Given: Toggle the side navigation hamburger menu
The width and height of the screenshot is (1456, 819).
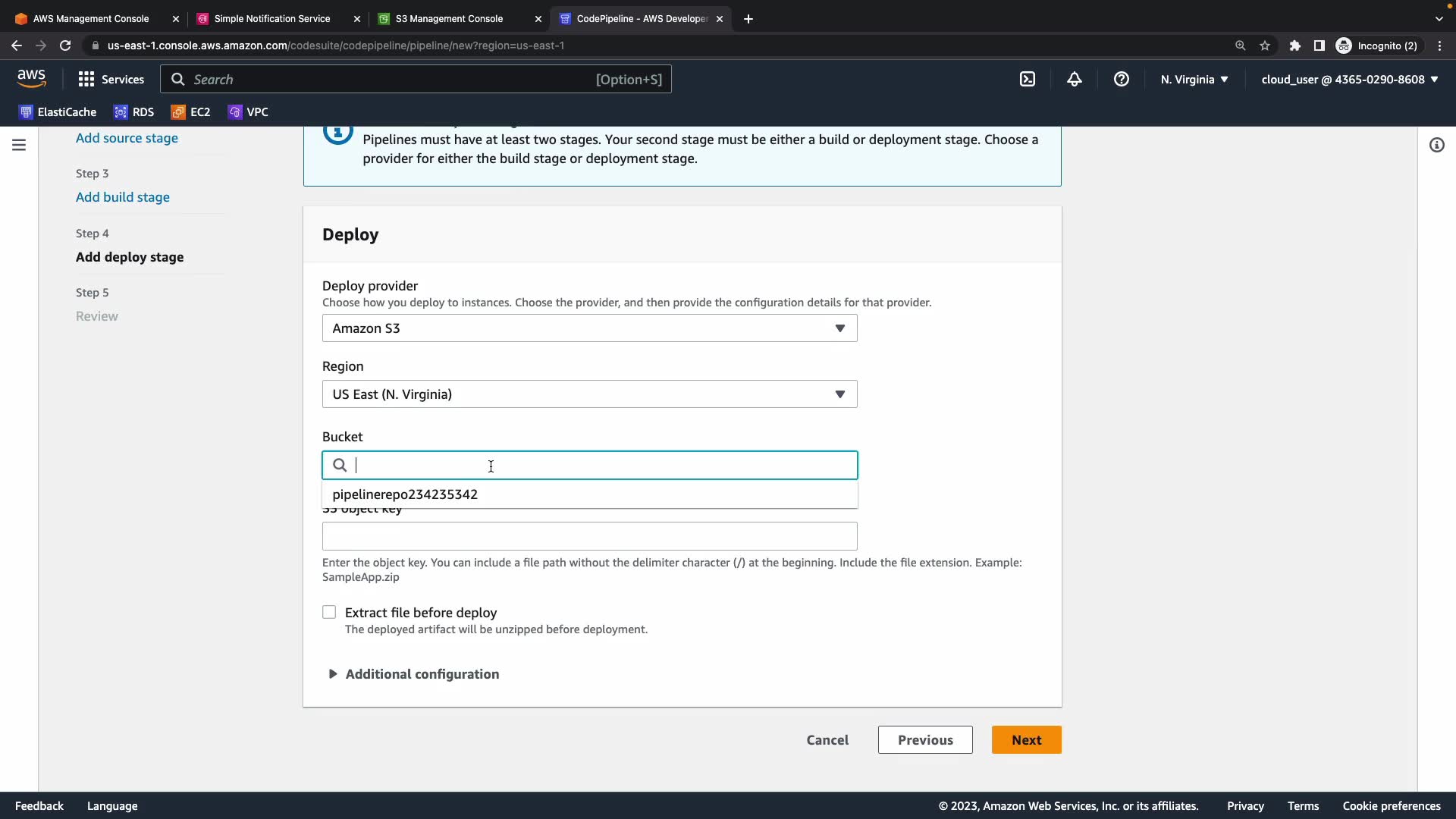Looking at the screenshot, I should [19, 145].
